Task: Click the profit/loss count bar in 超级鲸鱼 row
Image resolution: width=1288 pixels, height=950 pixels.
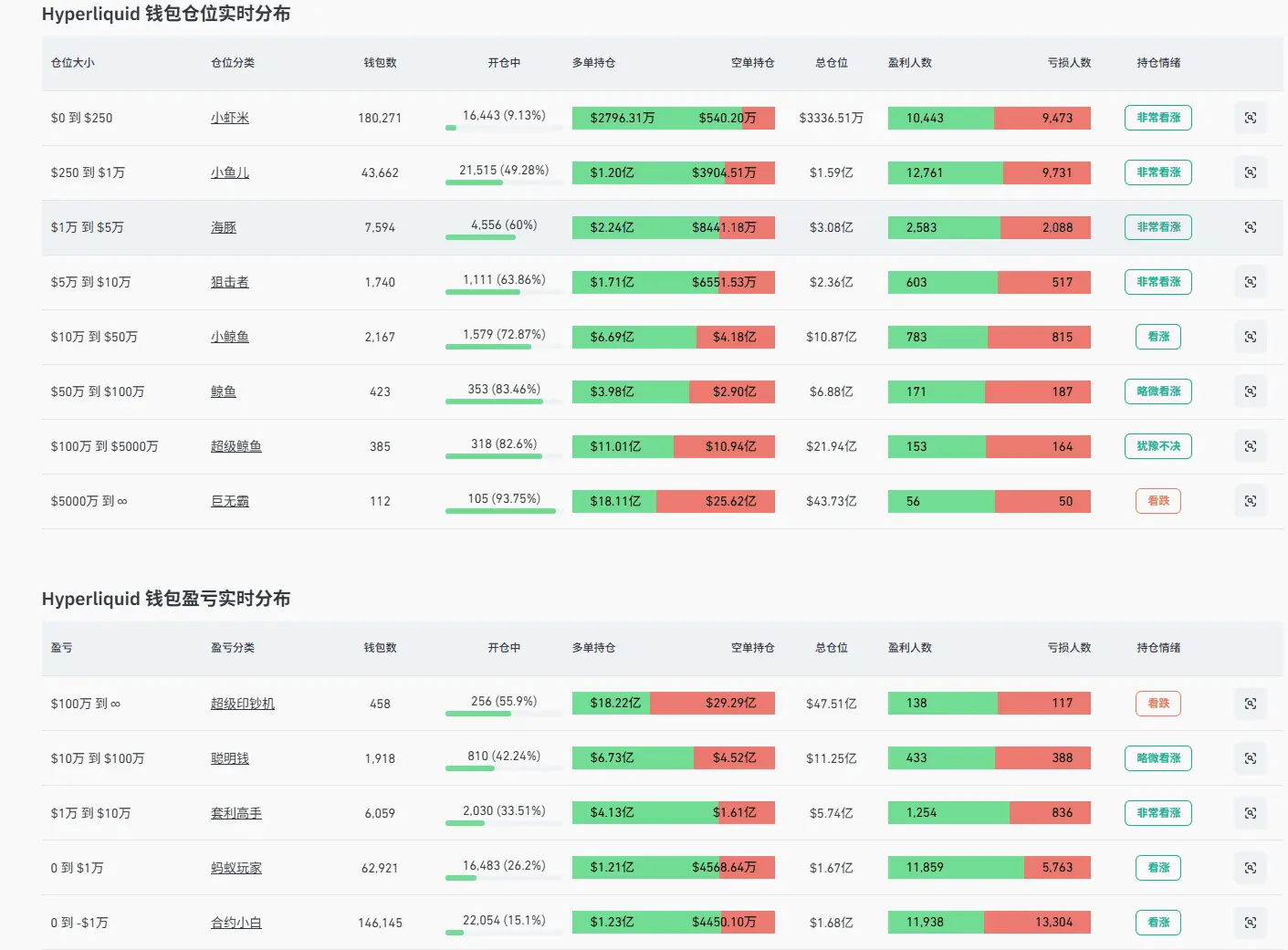Action: tap(990, 446)
